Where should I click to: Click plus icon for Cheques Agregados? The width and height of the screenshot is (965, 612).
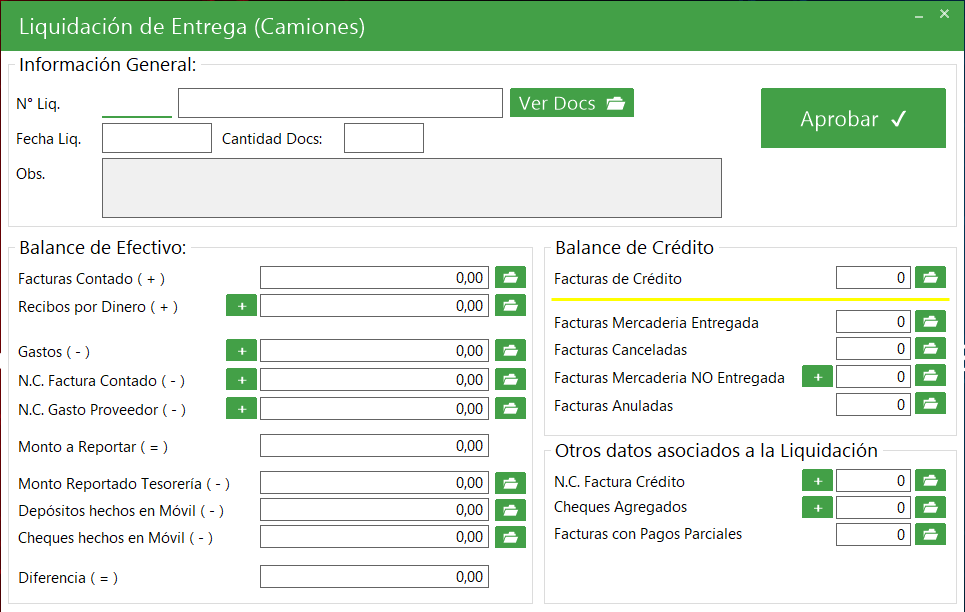coord(817,508)
